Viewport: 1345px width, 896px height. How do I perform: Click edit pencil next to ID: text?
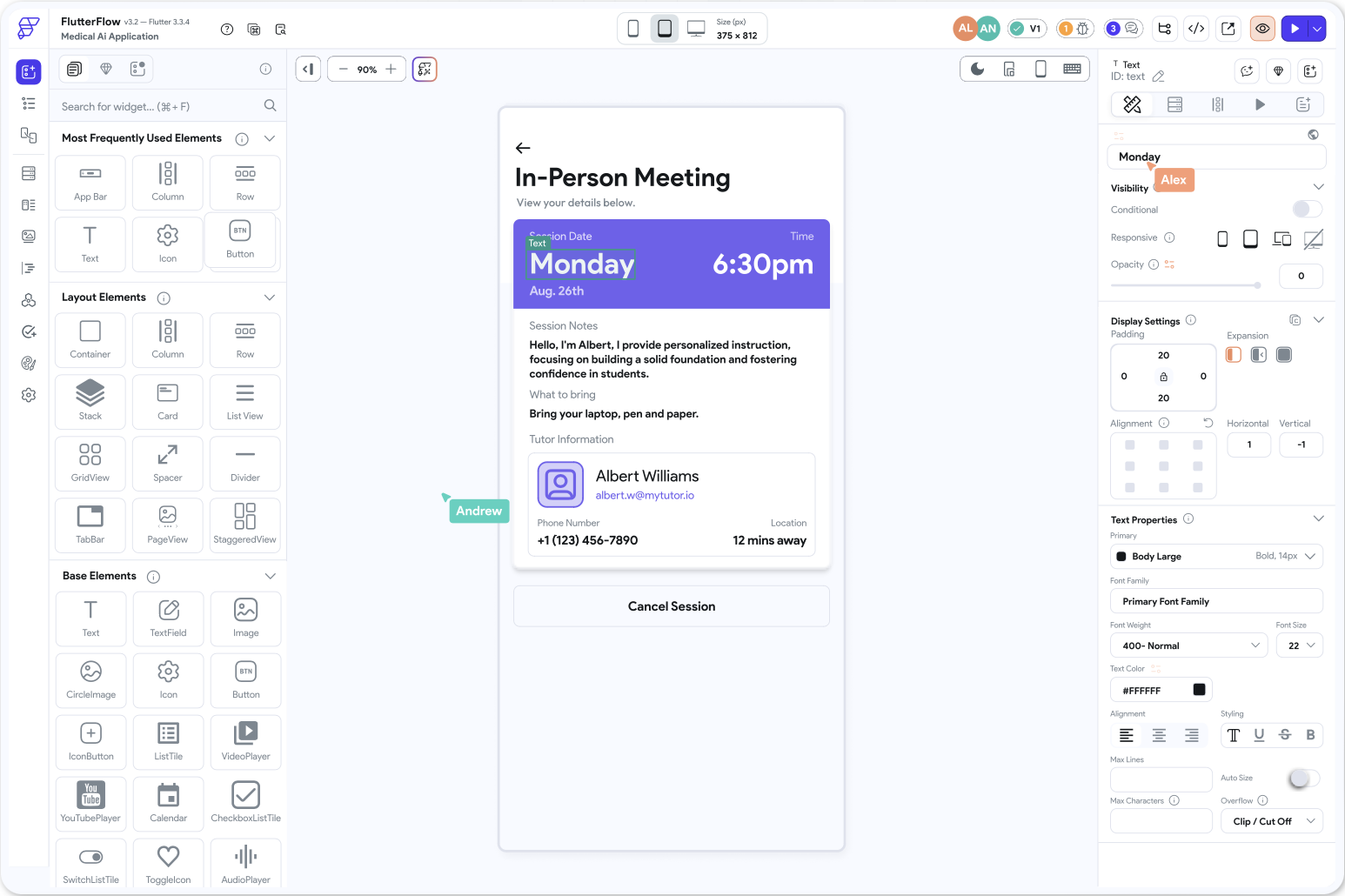[1159, 77]
